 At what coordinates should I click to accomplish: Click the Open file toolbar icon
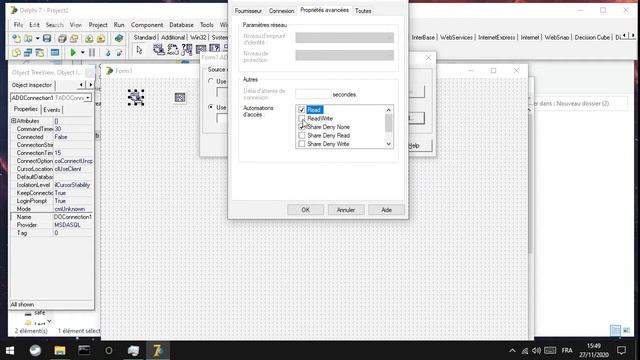[28, 39]
